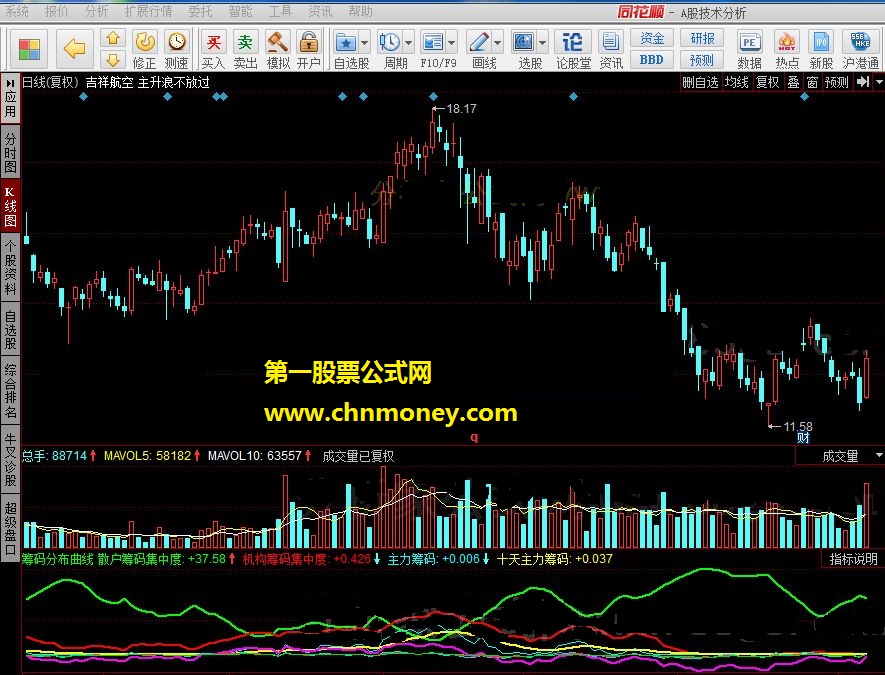Open the 扩展行情 menu
This screenshot has width=885, height=675.
(x=148, y=11)
